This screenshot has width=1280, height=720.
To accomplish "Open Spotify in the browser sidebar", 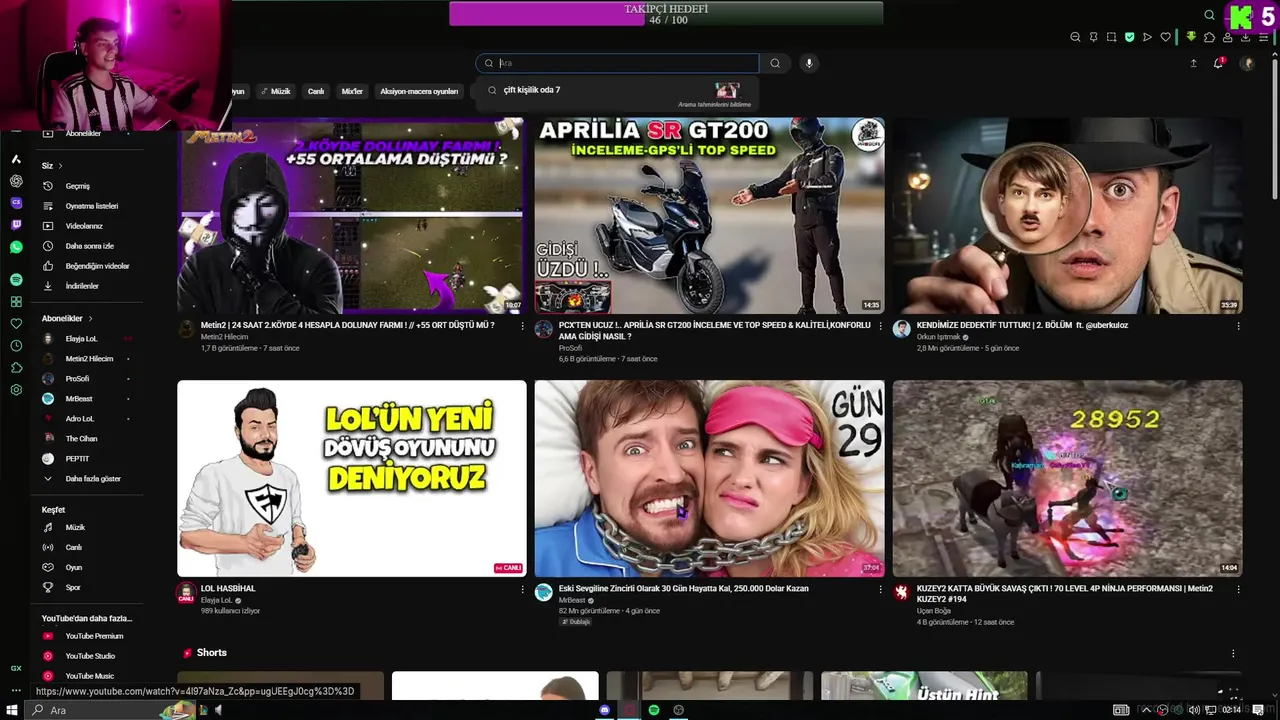I will tap(16, 280).
